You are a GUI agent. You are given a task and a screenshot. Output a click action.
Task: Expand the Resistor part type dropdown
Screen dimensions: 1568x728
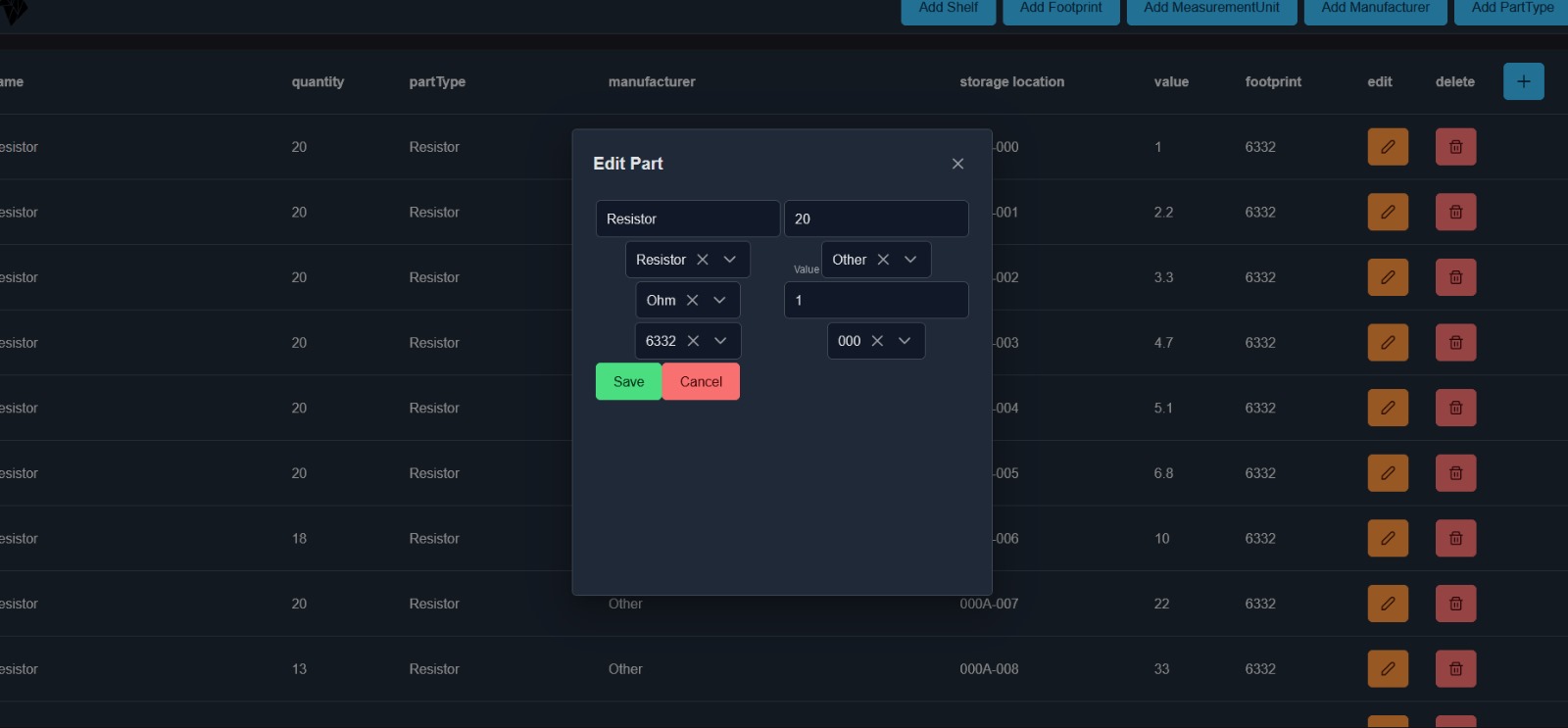pos(729,260)
